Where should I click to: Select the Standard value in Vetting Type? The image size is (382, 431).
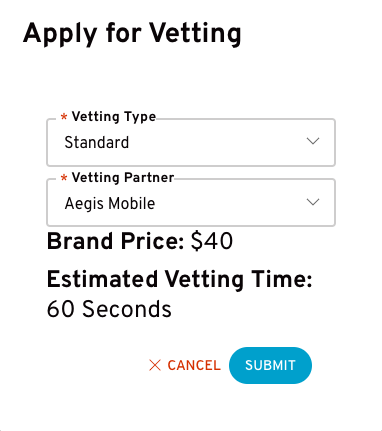click(x=97, y=142)
